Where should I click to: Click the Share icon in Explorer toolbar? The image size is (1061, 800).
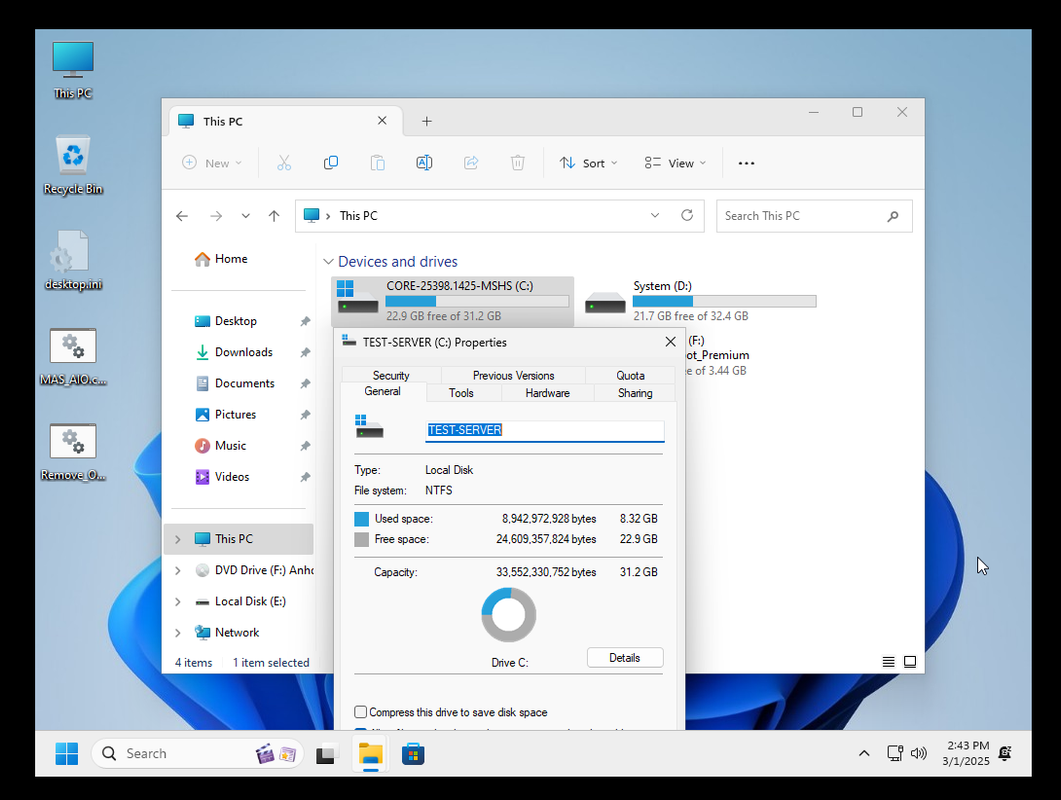click(471, 163)
